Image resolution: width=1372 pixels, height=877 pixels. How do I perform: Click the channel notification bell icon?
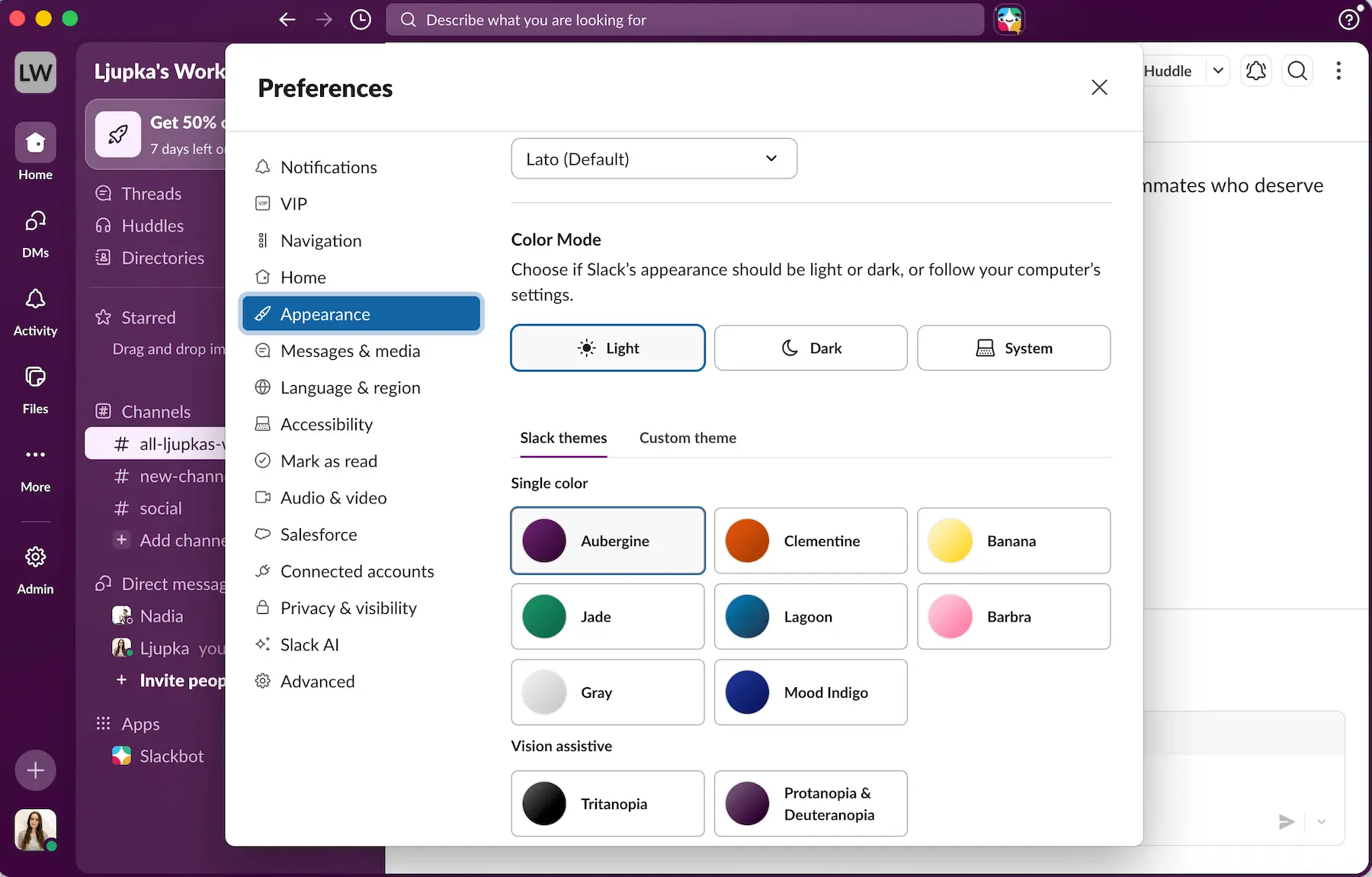click(x=1256, y=71)
